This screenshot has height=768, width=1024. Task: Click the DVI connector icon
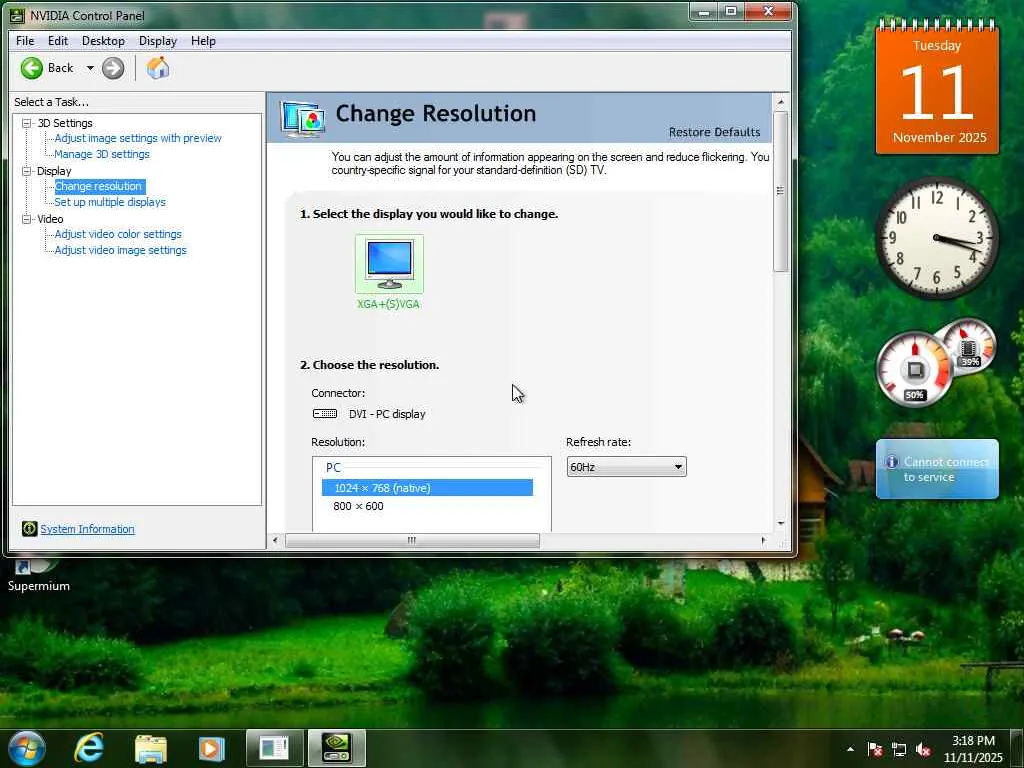pyautogui.click(x=325, y=413)
